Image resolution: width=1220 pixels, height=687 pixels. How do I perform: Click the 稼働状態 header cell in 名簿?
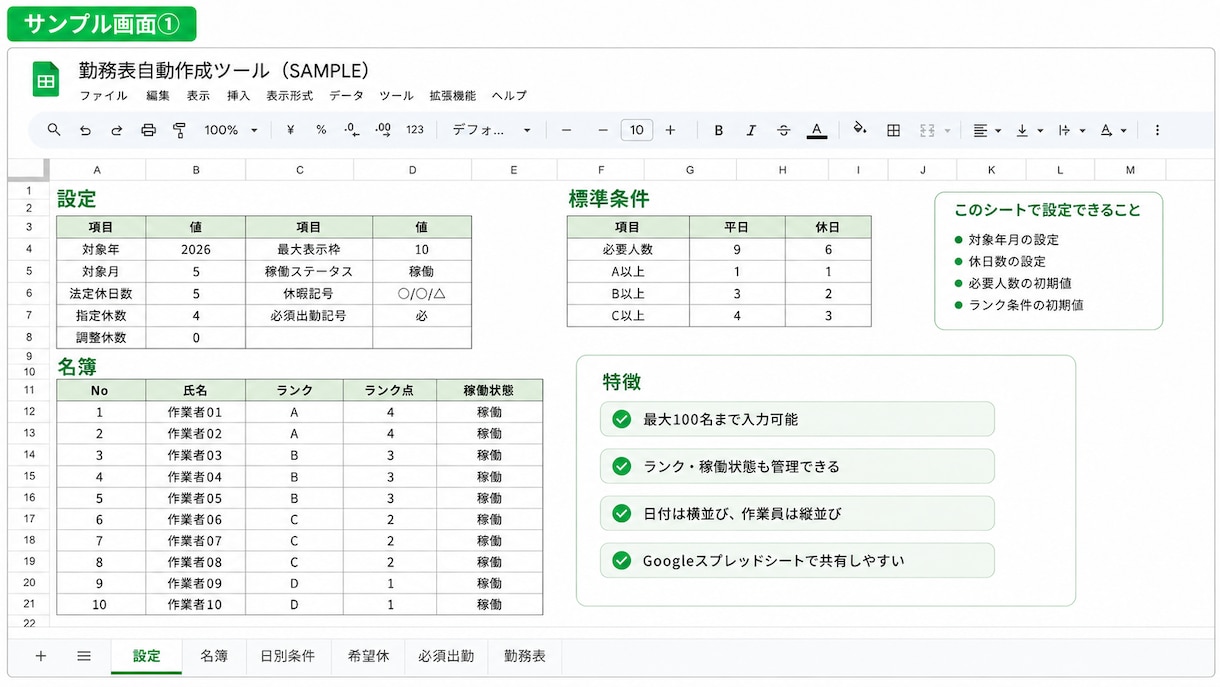coord(489,390)
